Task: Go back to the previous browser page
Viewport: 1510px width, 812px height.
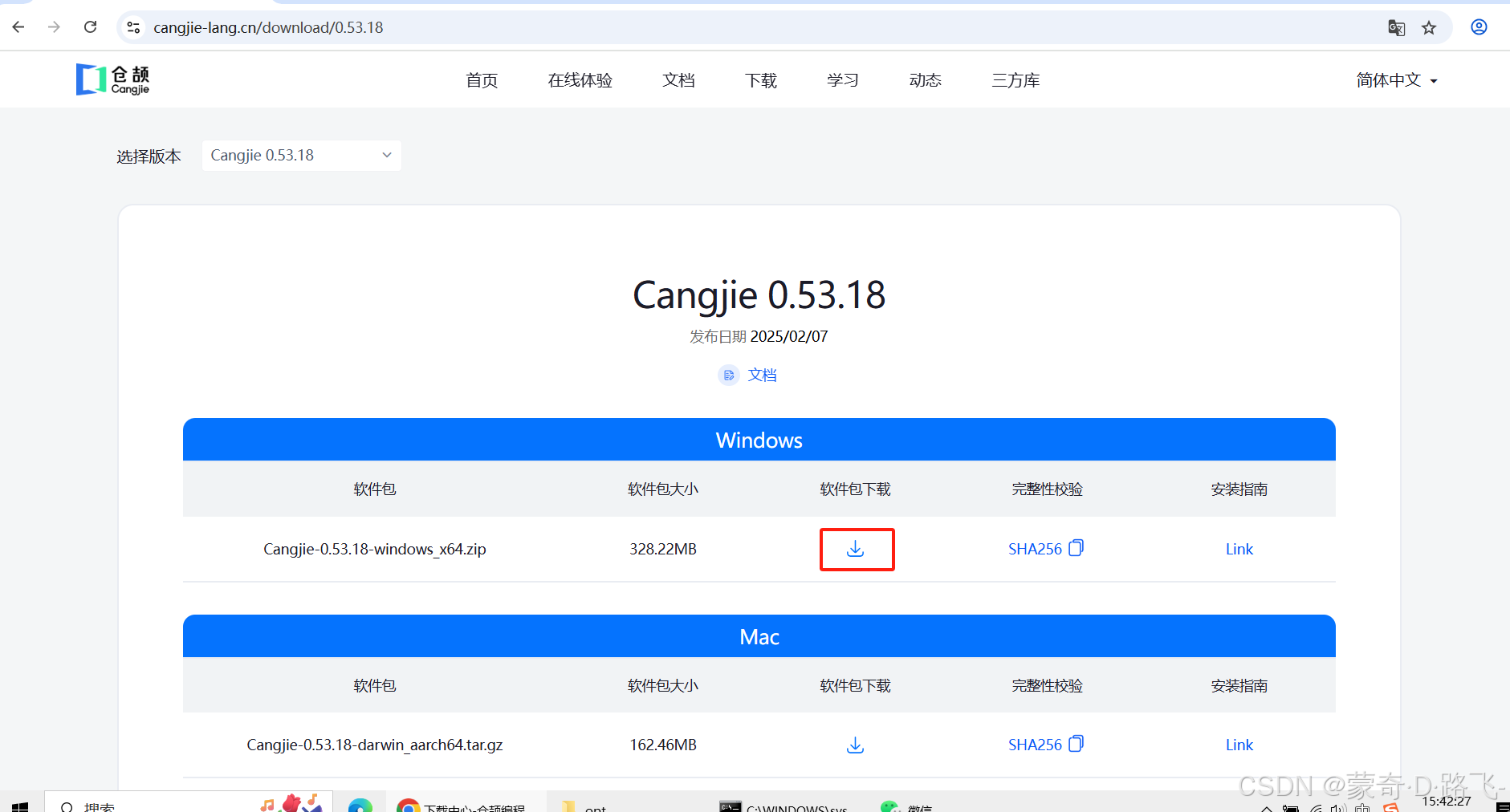Action: click(18, 27)
